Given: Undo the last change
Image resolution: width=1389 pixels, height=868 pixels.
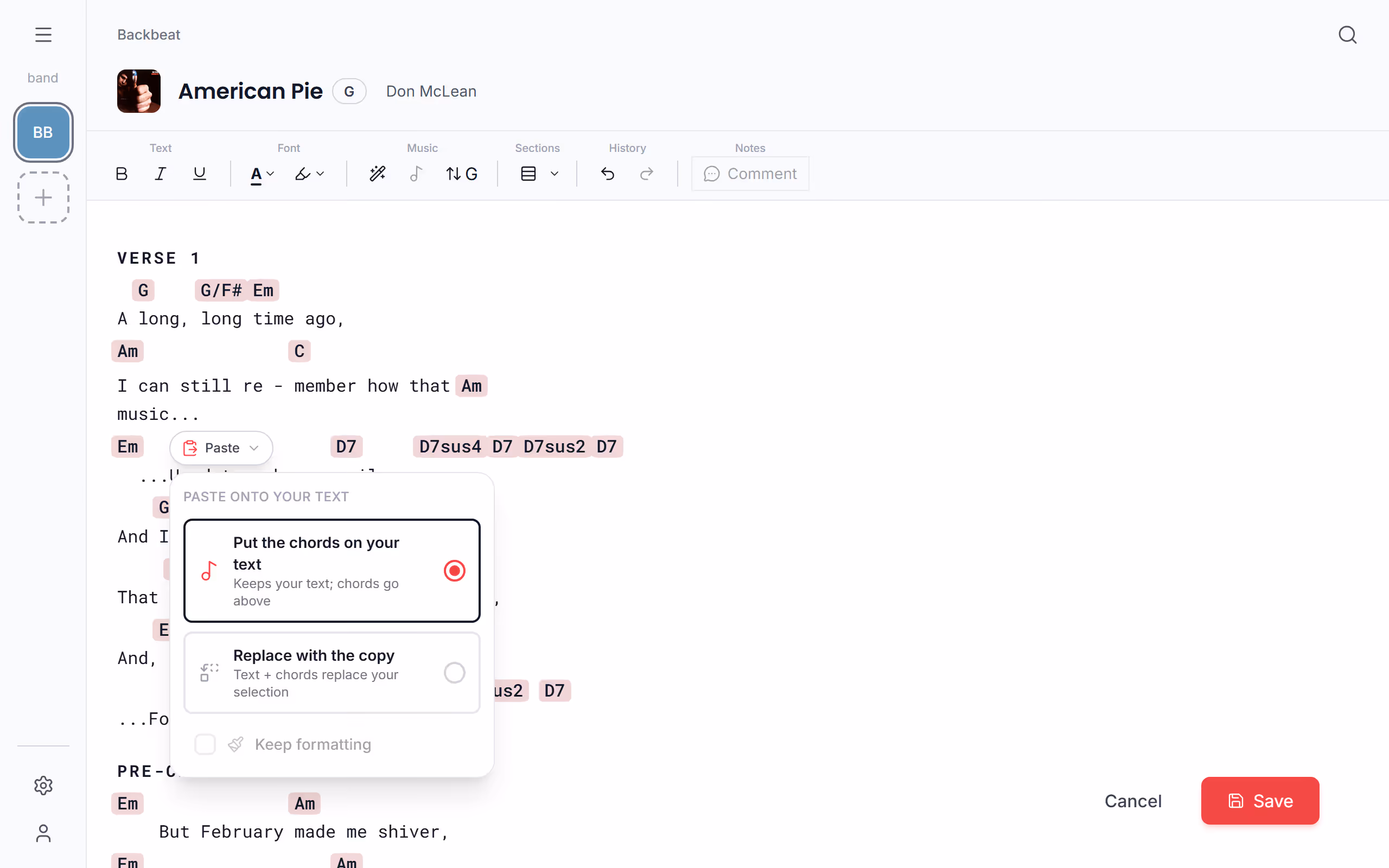Looking at the screenshot, I should 608,174.
